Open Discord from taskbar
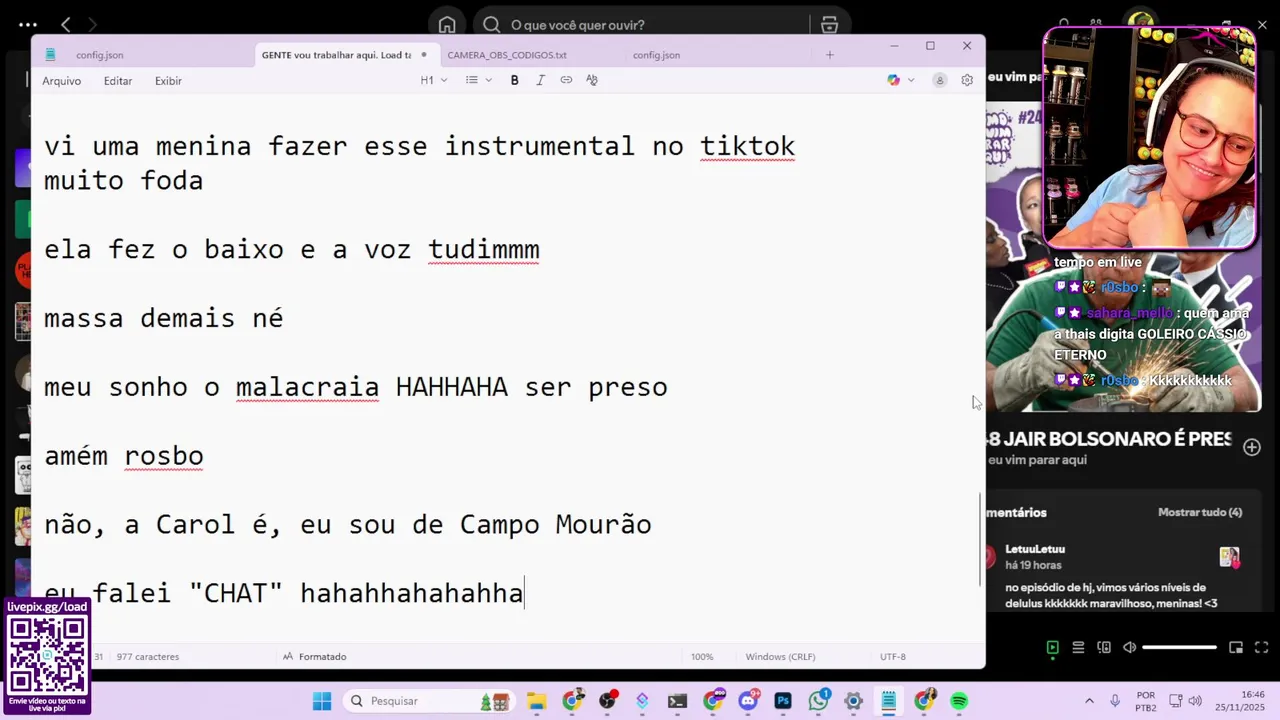Screen dimensions: 1280x720 coord(747,701)
